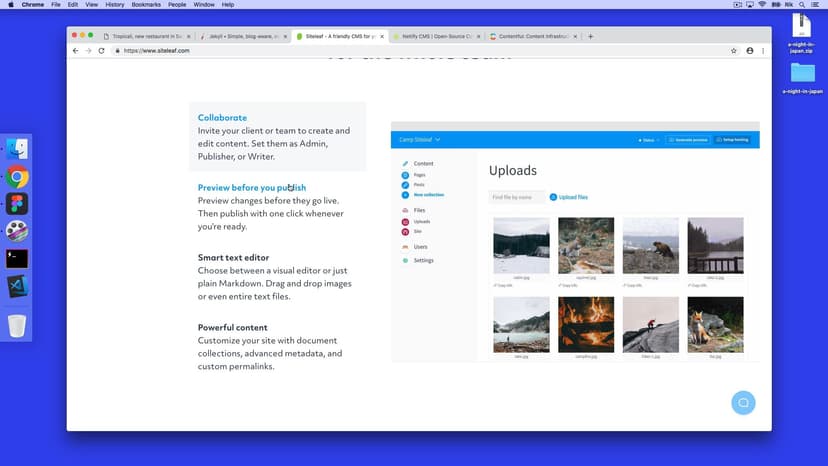Open Visual Studio Code in dock
The width and height of the screenshot is (828, 466).
tap(17, 286)
